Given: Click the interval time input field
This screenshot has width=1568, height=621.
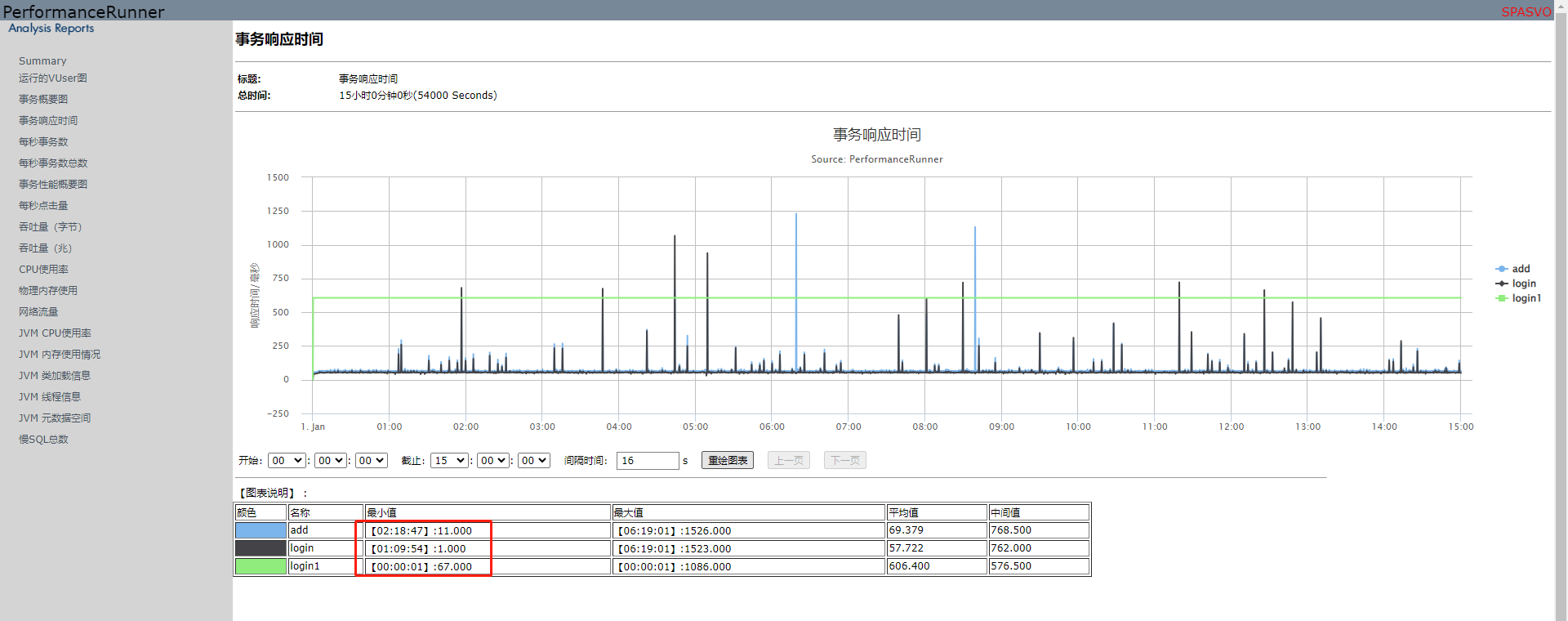Looking at the screenshot, I should pyautogui.click(x=647, y=461).
